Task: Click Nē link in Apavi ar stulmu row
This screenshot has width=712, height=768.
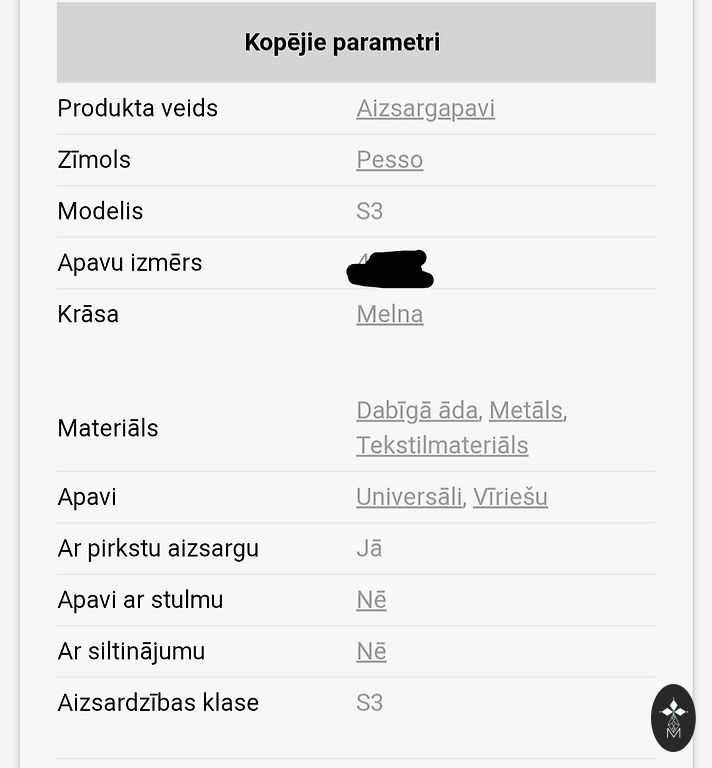Action: pos(371,600)
